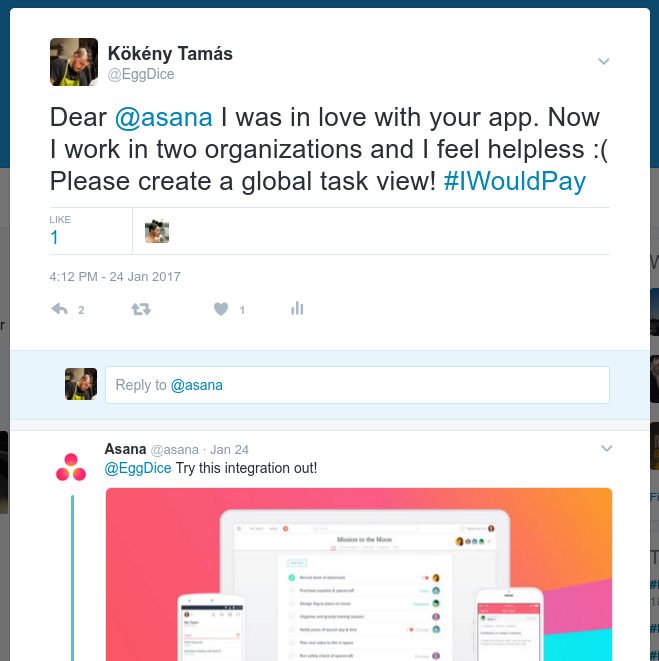Click the @EggDice handle under the name
Viewport: 659px width, 661px height.
[141, 74]
